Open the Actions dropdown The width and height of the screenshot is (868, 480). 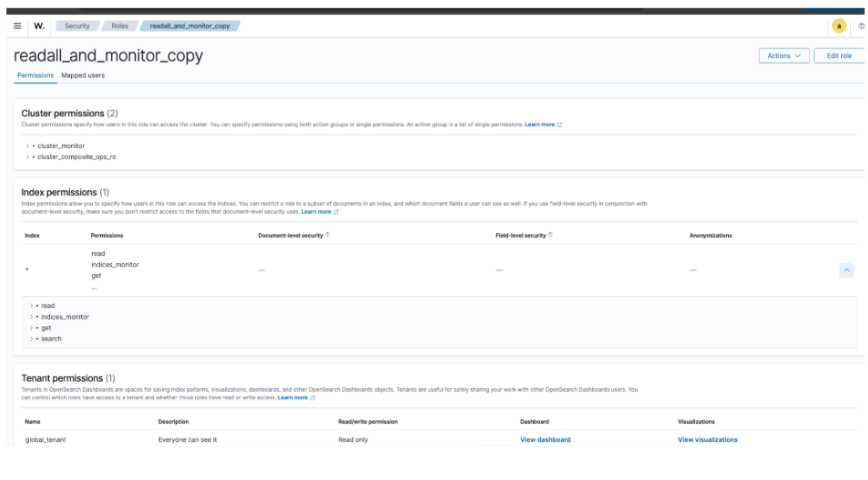coord(784,56)
